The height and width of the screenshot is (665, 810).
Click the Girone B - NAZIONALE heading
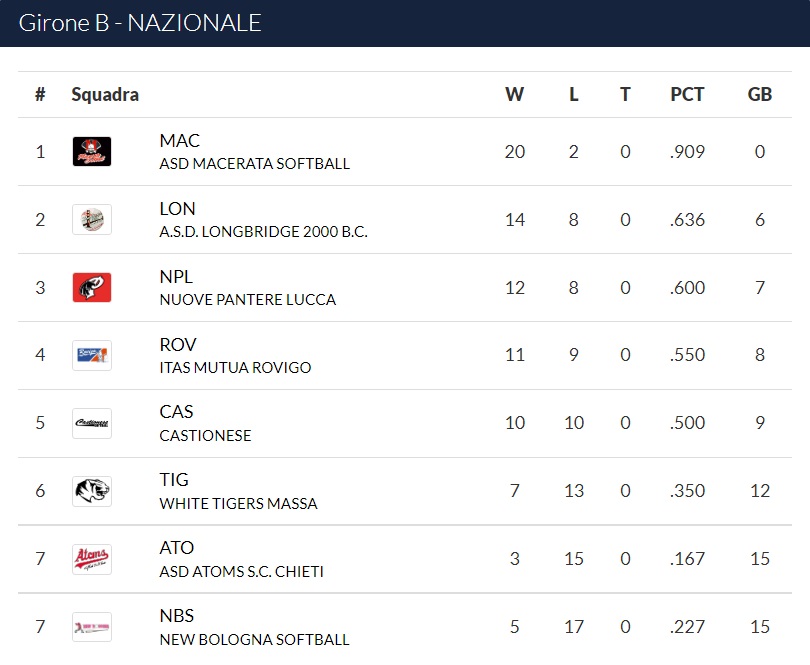click(140, 23)
